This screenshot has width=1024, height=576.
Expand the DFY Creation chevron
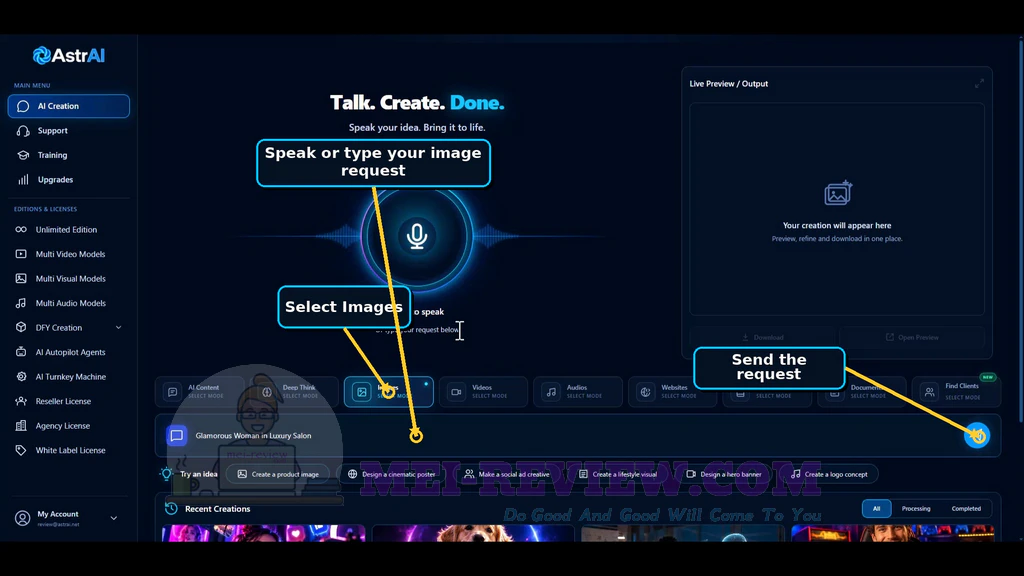(x=118, y=327)
